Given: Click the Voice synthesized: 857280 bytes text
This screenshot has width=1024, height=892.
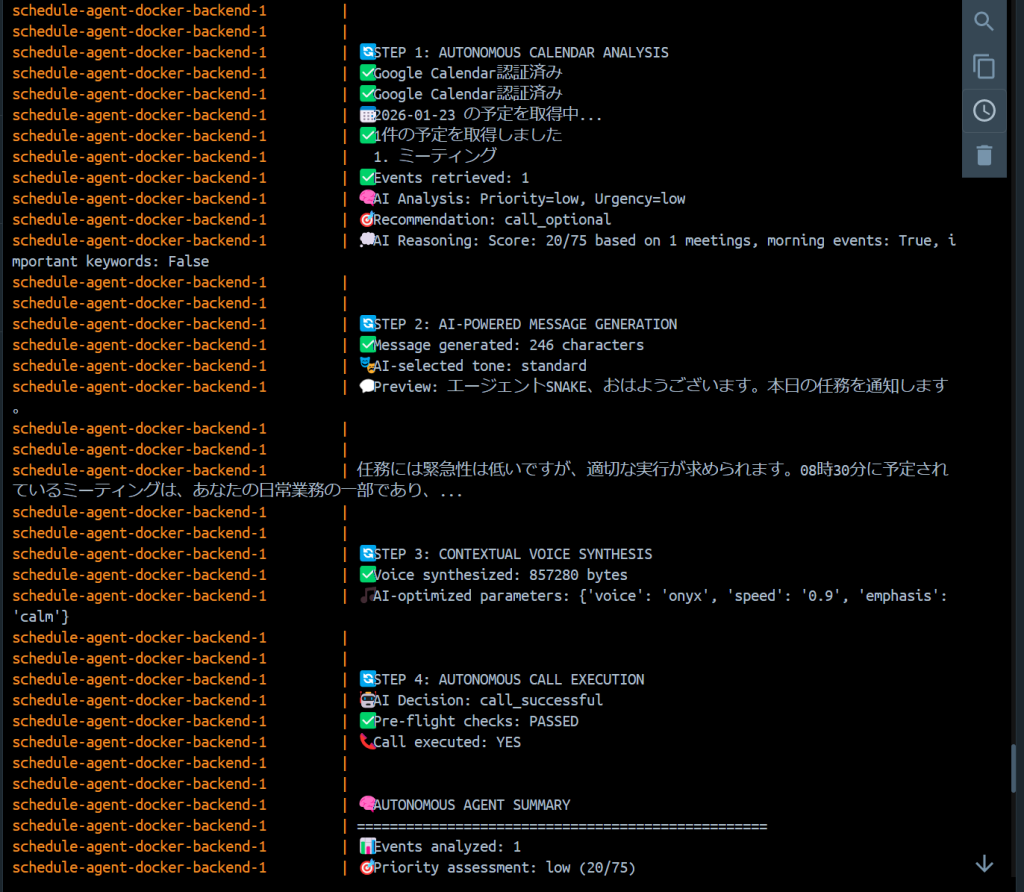Looking at the screenshot, I should [500, 575].
